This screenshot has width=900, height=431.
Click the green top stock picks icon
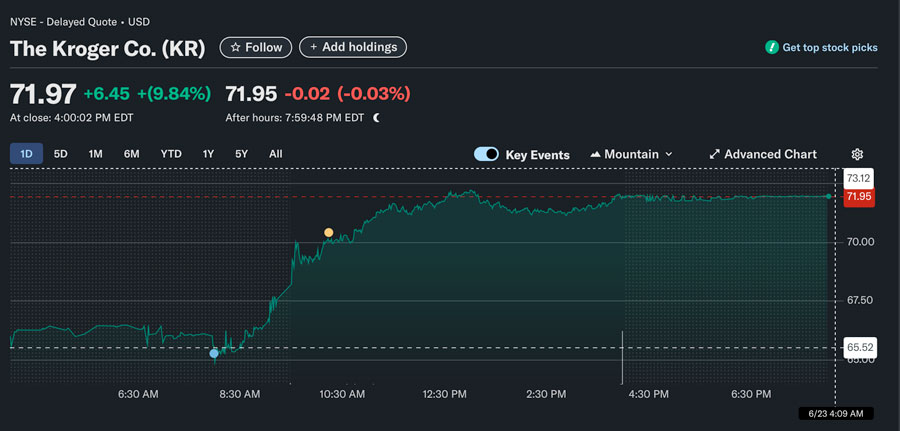coord(771,48)
